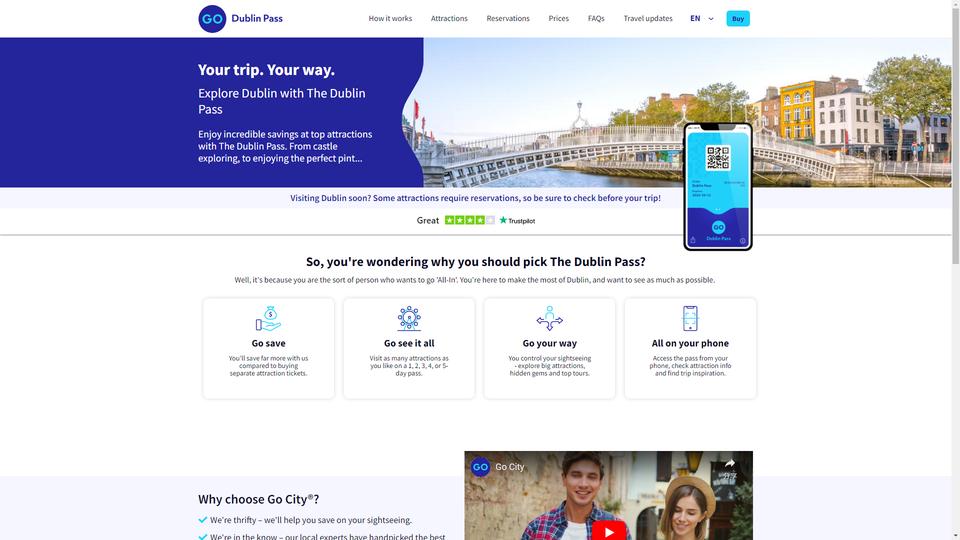The image size is (960, 540).
Task: Click the GO Dublin Pass logo
Action: pyautogui.click(x=241, y=18)
